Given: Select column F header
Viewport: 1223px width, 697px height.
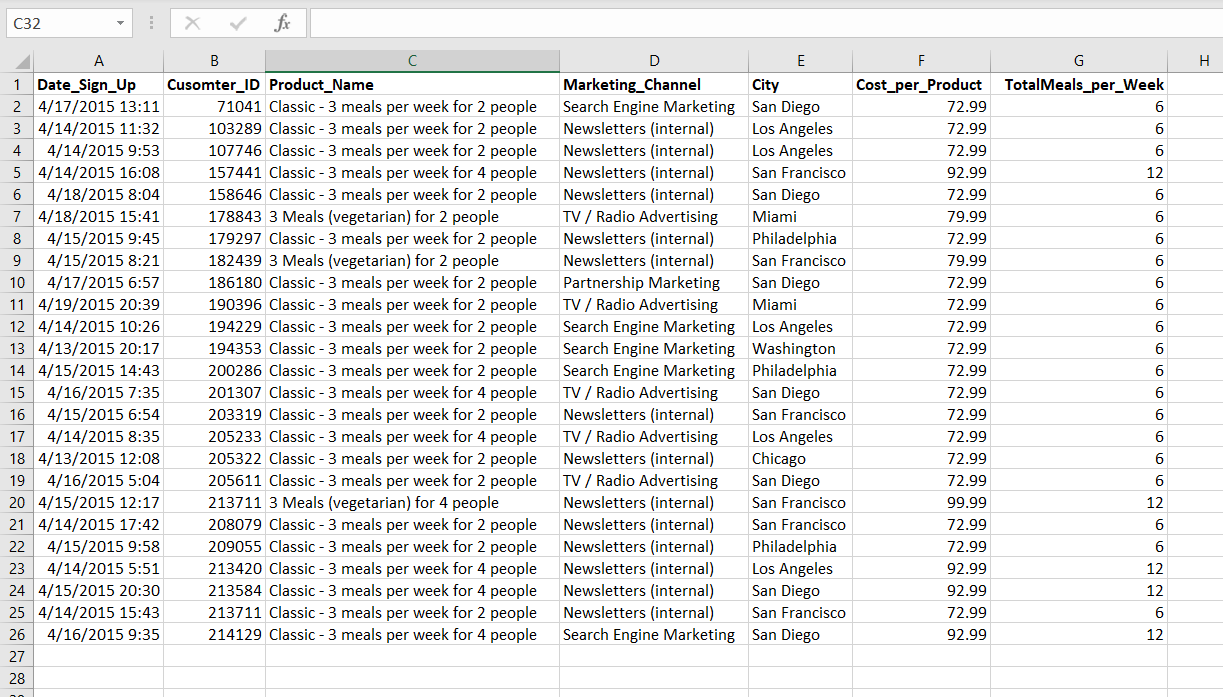Looking at the screenshot, I should 921,62.
